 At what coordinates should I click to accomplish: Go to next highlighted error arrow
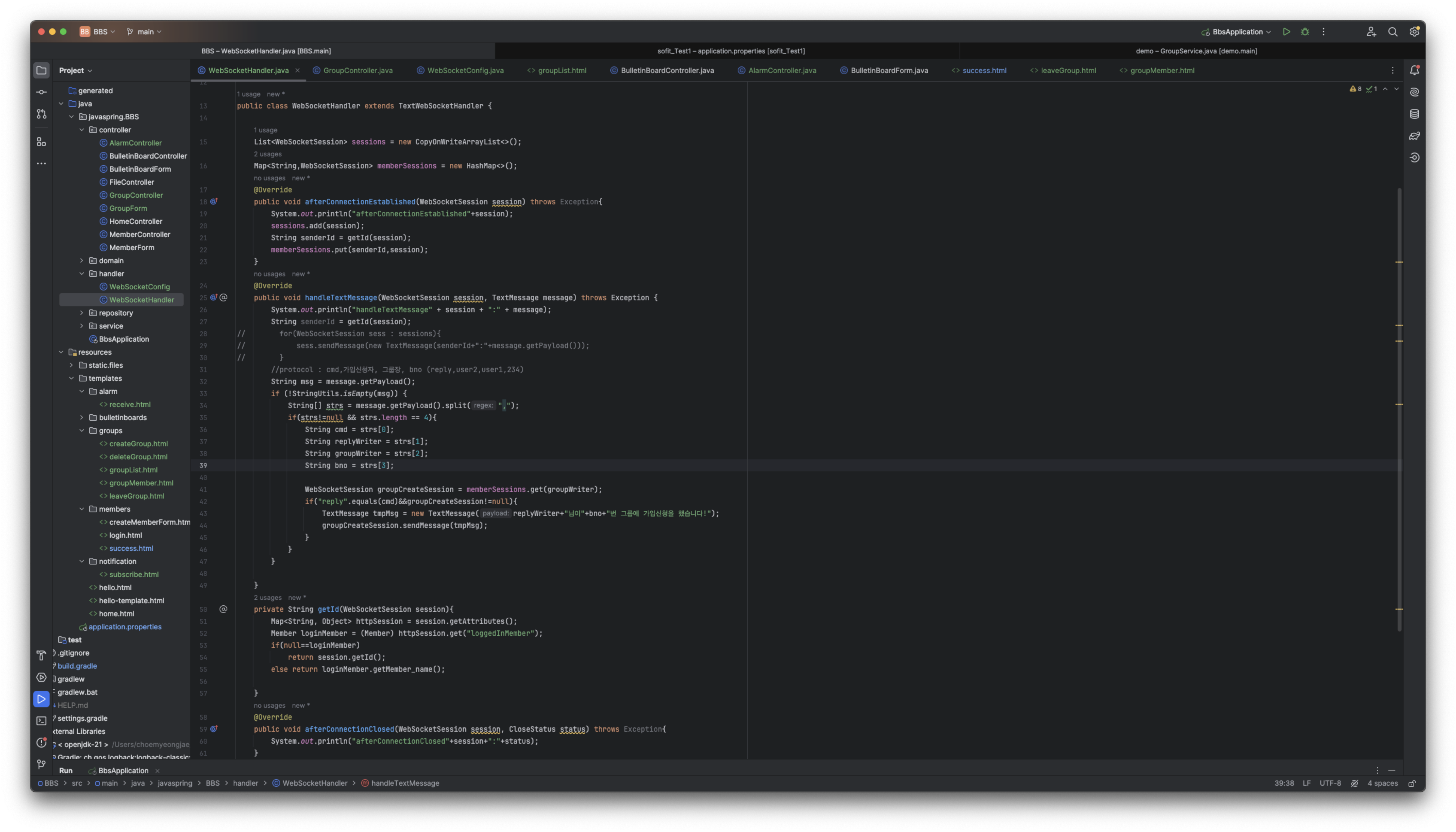[1396, 89]
